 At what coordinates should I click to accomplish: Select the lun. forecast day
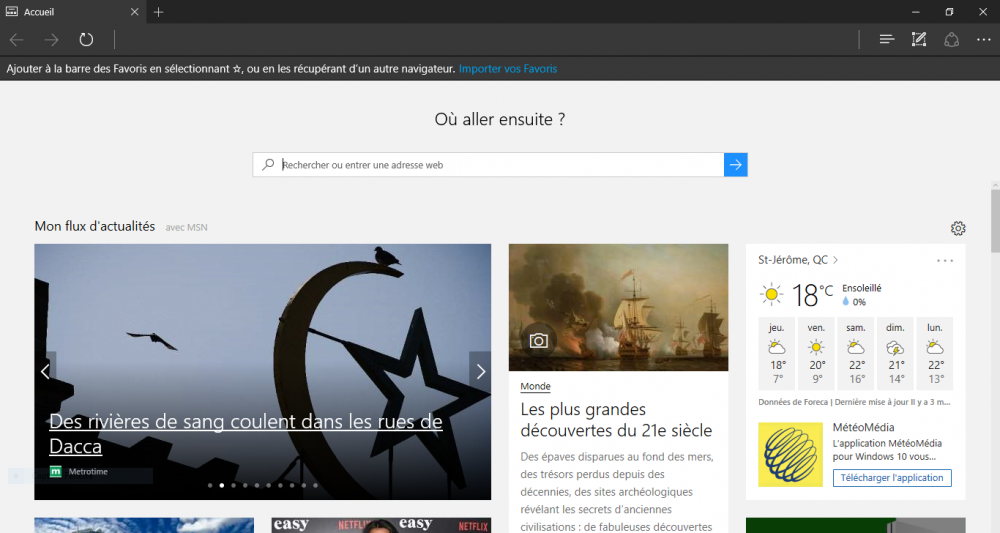coord(935,353)
